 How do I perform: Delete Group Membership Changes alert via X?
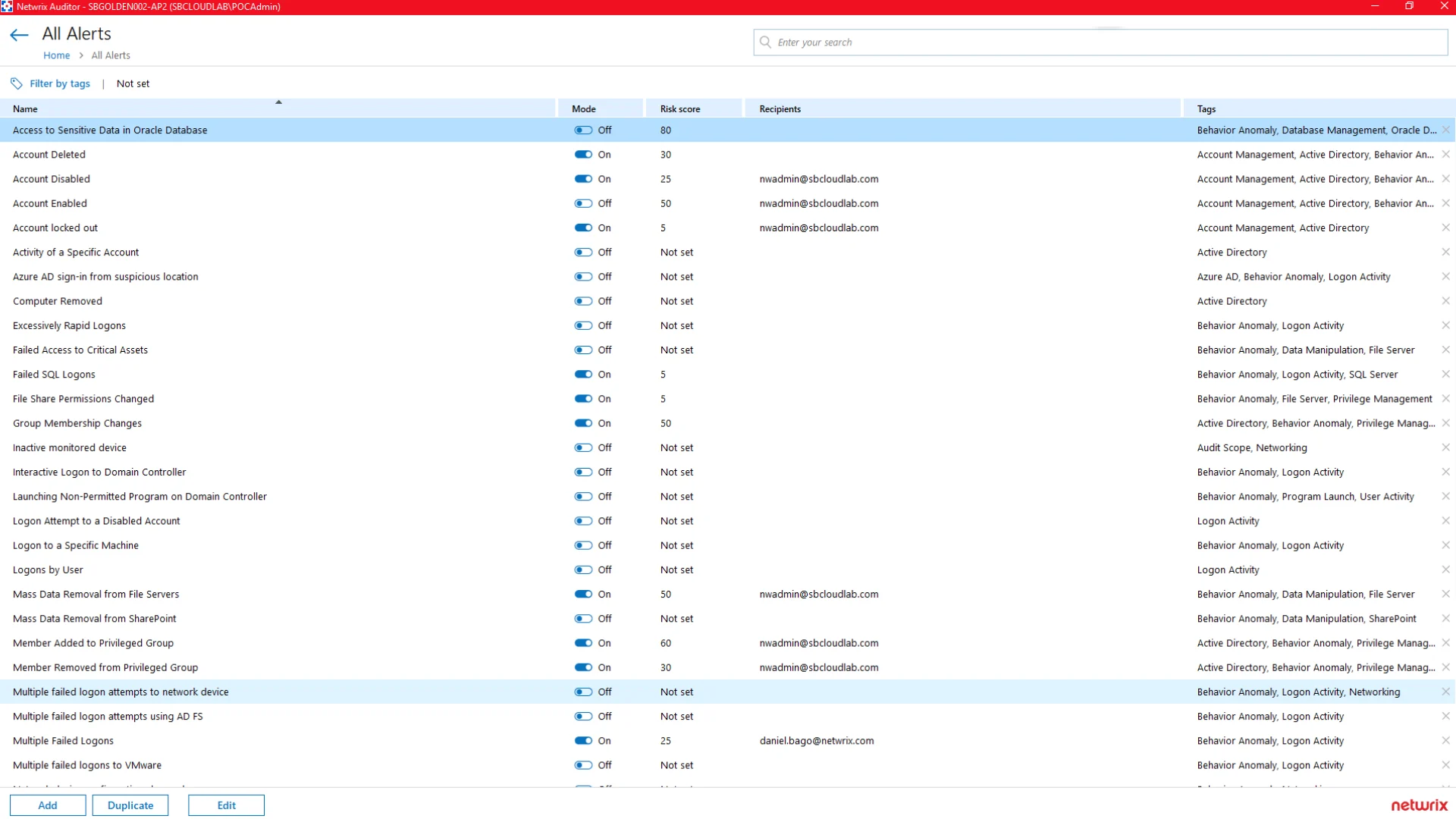[x=1445, y=423]
